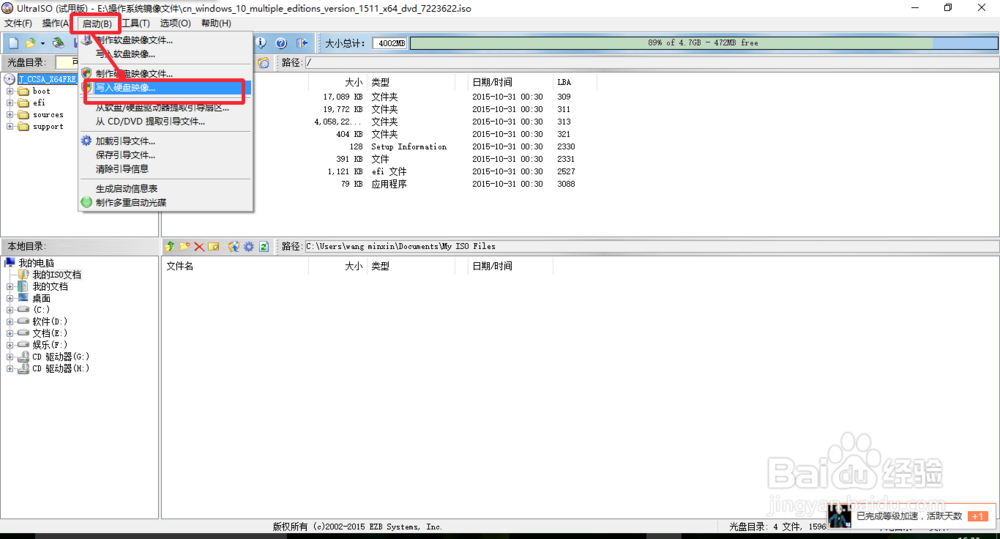This screenshot has height=539, width=1000.
Task: Expand 我的文档 in local tree
Action: pyautogui.click(x=10, y=286)
